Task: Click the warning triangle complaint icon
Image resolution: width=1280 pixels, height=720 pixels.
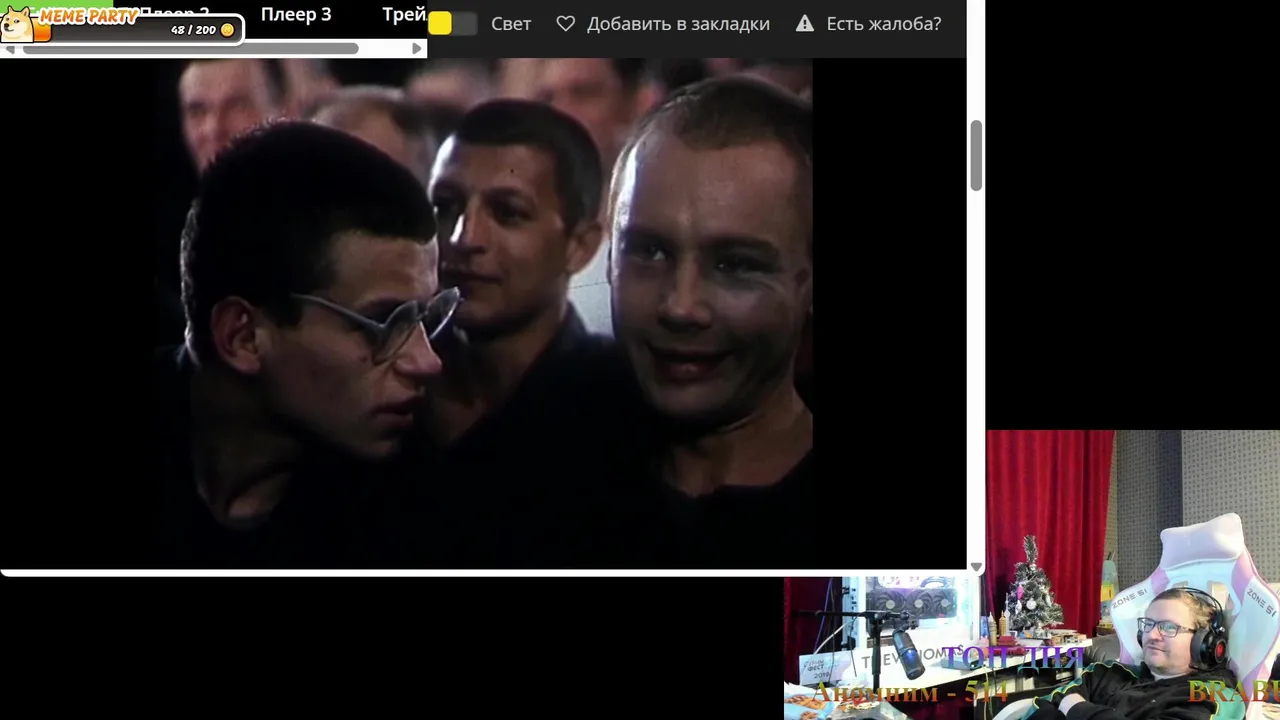Action: coord(805,23)
